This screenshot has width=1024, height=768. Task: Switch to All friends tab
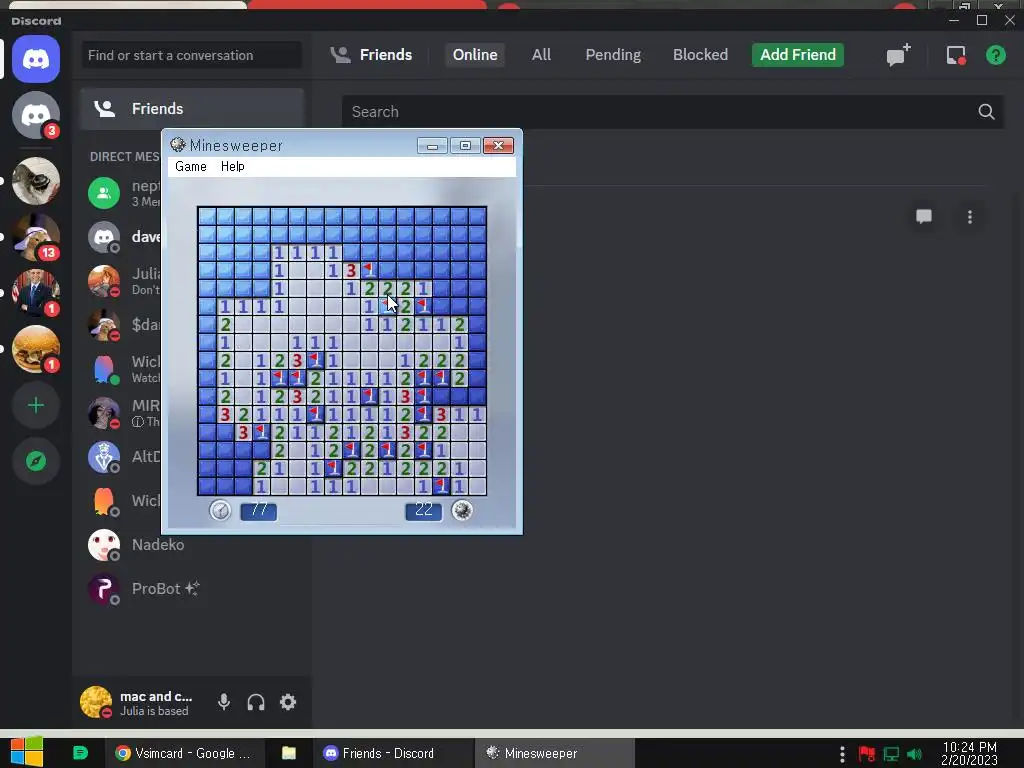541,55
